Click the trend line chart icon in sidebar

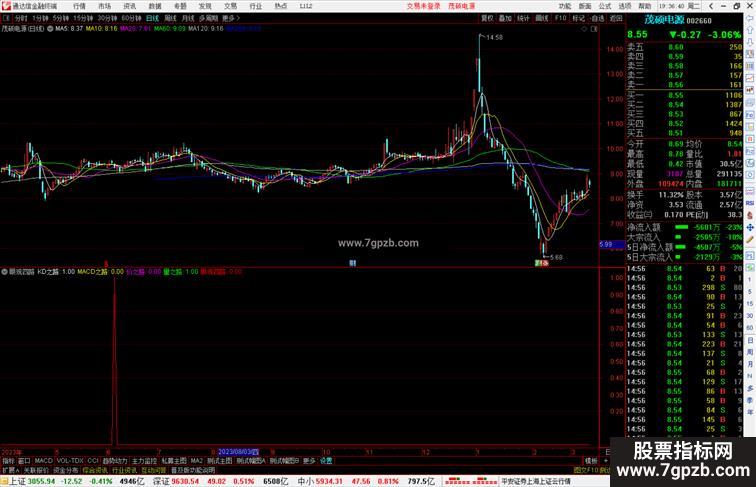pos(750,78)
